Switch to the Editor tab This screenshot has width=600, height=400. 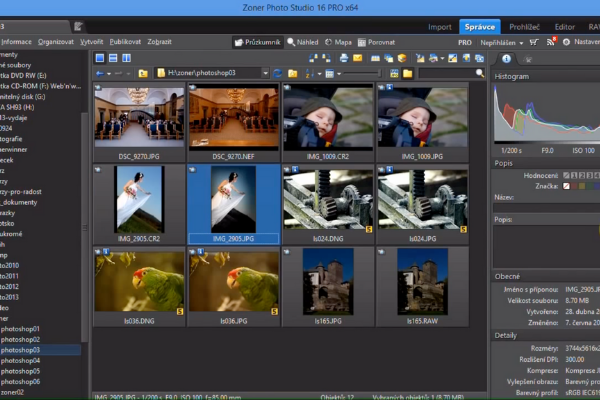[565, 27]
